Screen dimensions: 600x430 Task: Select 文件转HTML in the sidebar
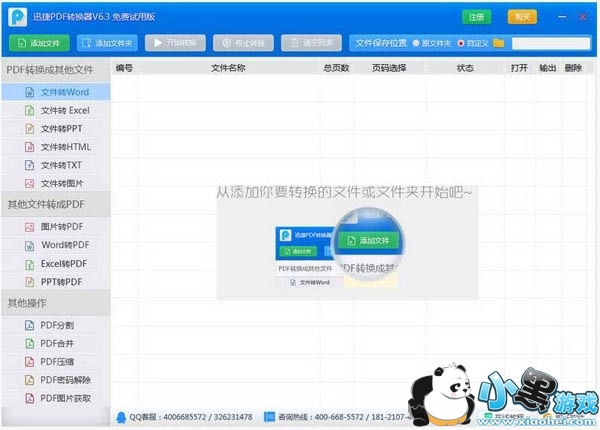click(56, 147)
